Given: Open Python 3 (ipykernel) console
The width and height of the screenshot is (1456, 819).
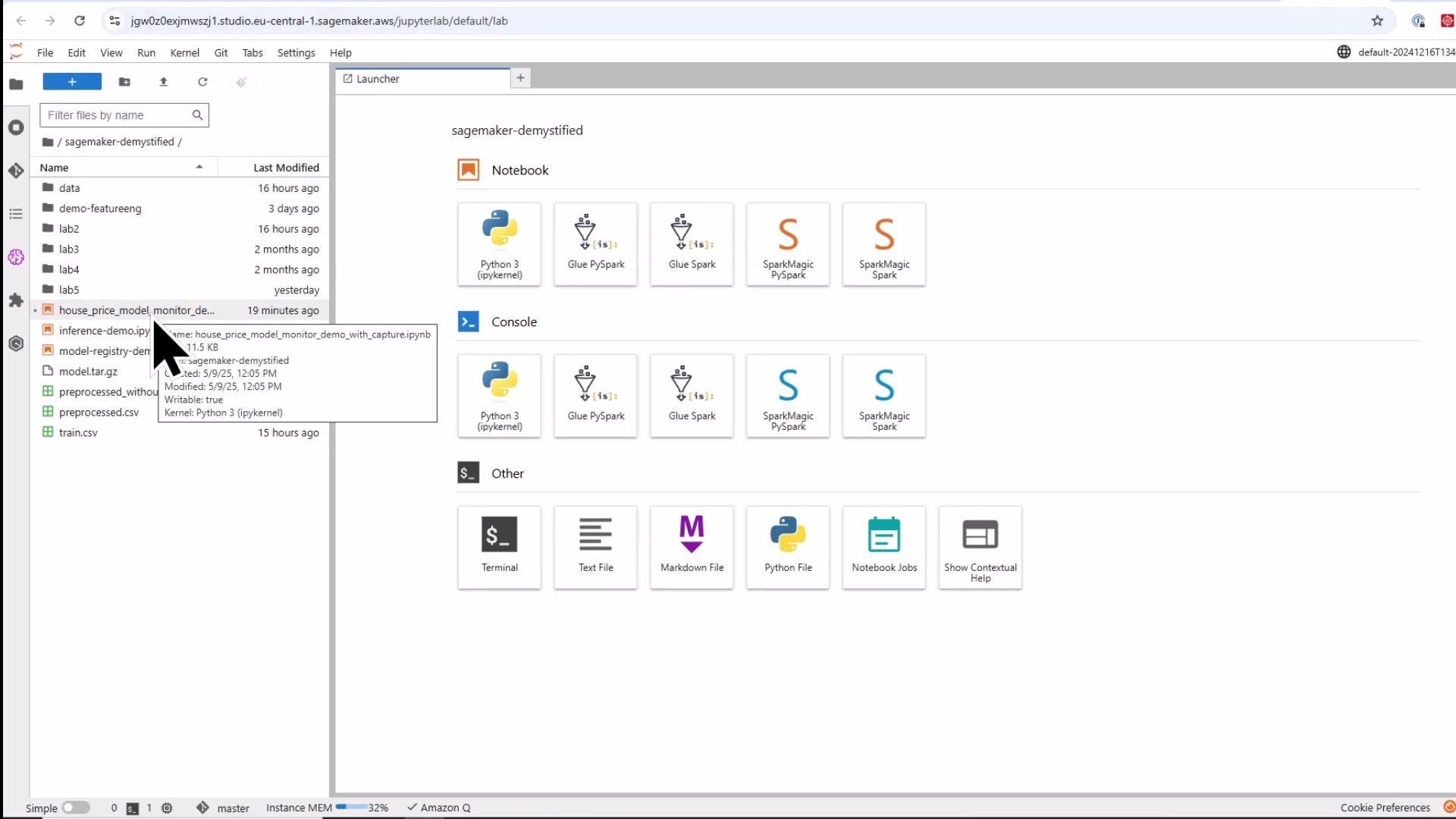Looking at the screenshot, I should click(499, 396).
